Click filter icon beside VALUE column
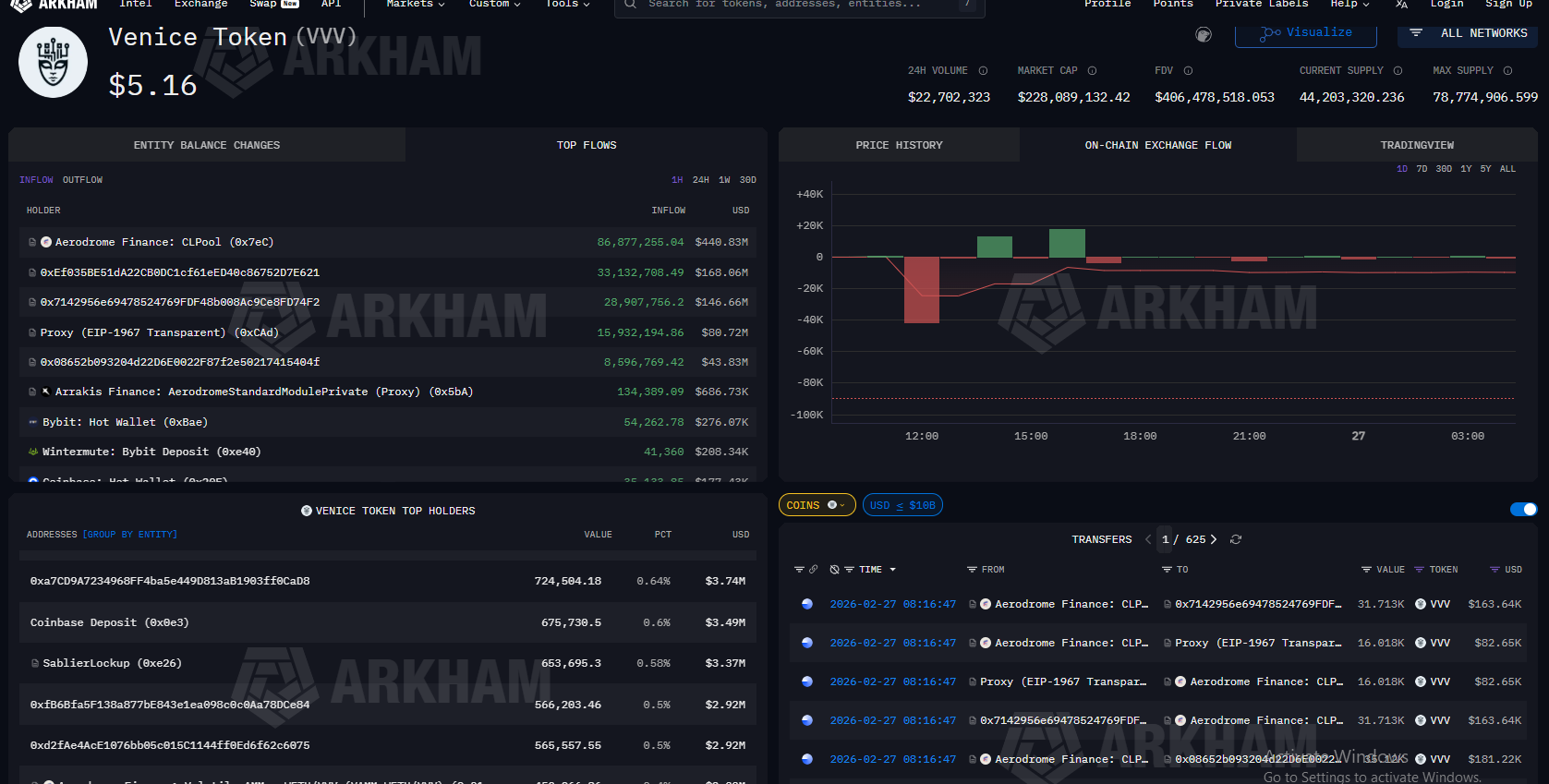The height and width of the screenshot is (784, 1549). [x=1366, y=570]
